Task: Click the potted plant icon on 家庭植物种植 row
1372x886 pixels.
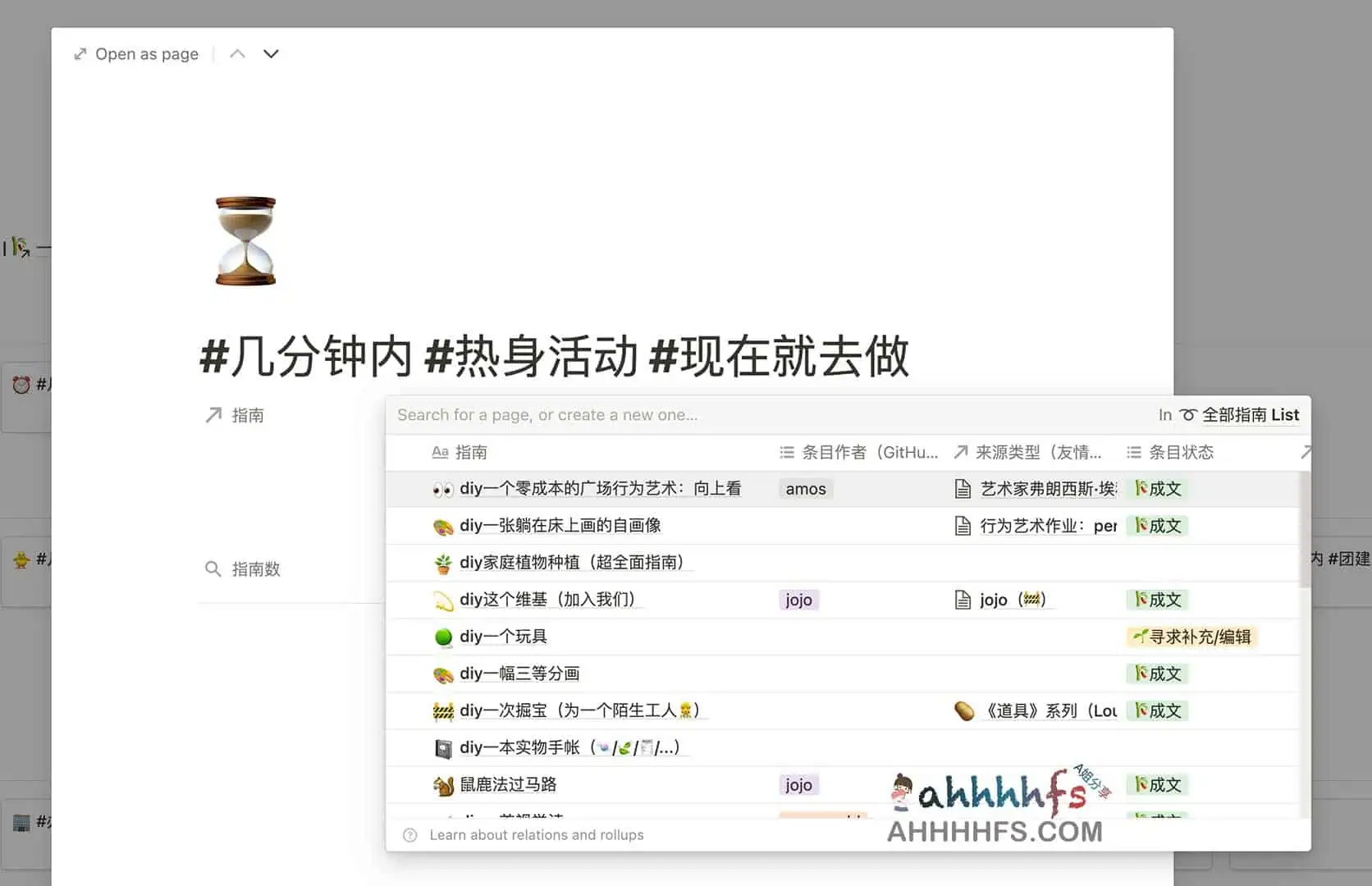Action: click(443, 563)
